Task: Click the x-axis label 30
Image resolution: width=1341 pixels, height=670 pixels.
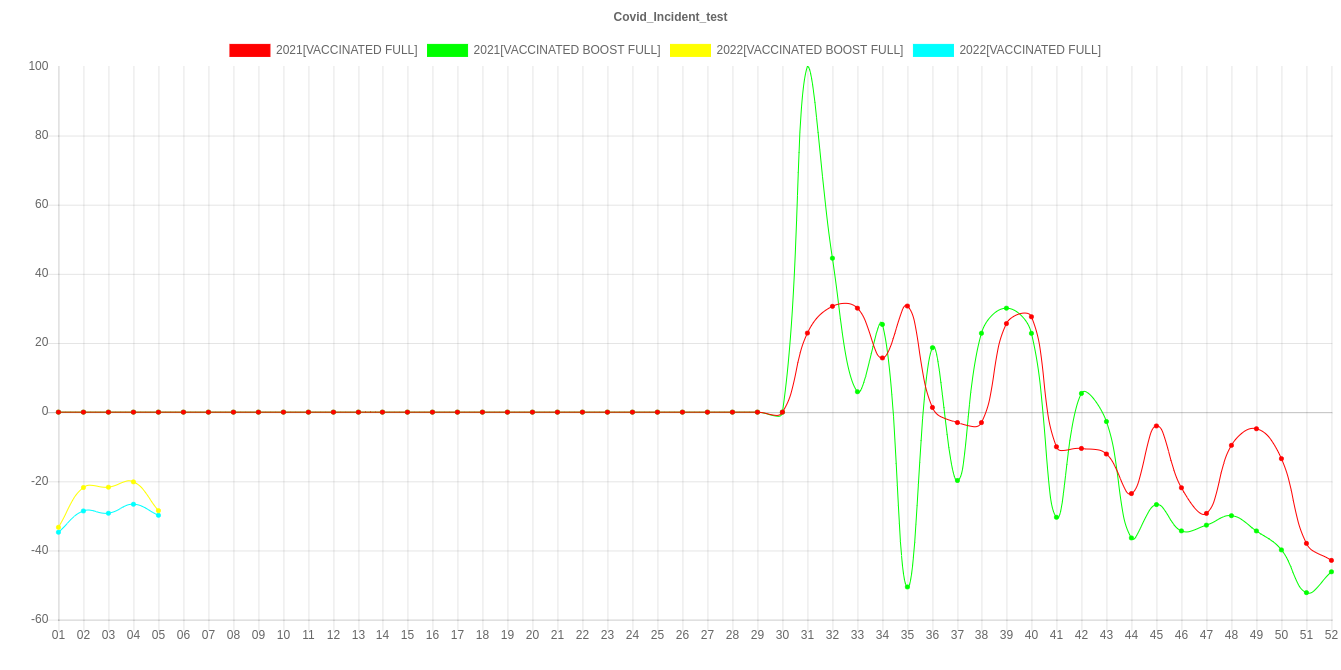Action: pos(782,635)
